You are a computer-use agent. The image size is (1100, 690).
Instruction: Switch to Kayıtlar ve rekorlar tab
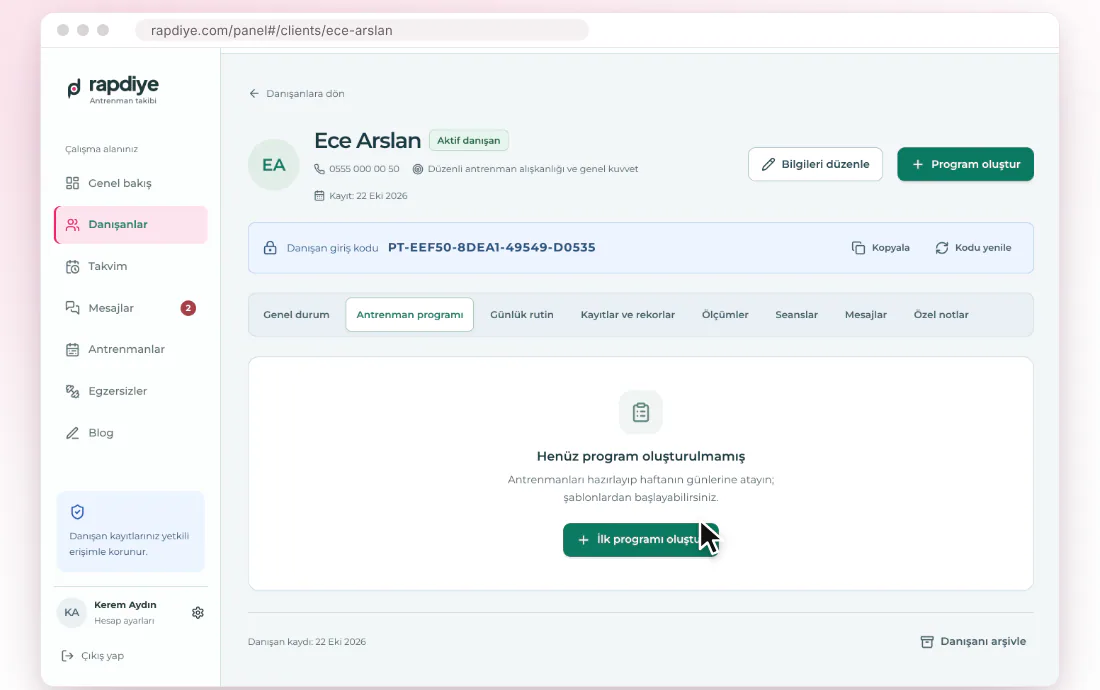point(628,315)
